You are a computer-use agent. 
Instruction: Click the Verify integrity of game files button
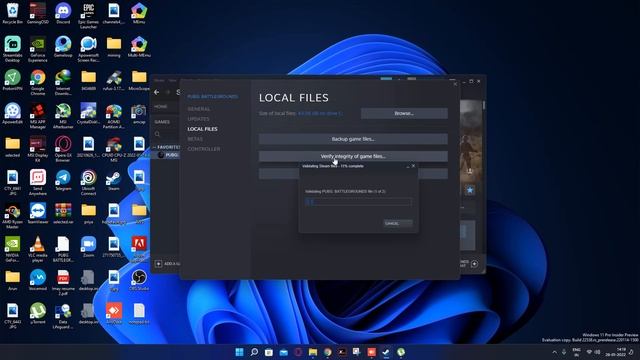click(x=353, y=156)
